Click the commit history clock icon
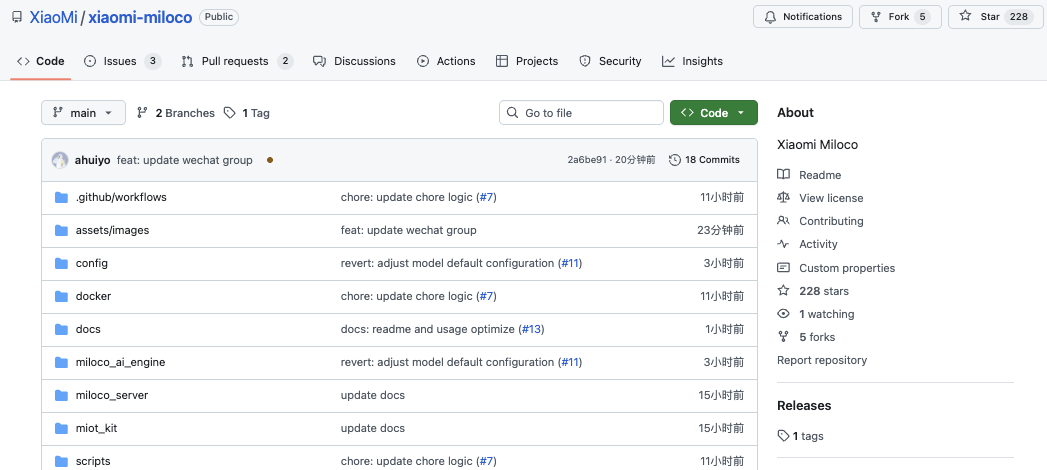Screen dimensions: 1047x470 [675, 160]
